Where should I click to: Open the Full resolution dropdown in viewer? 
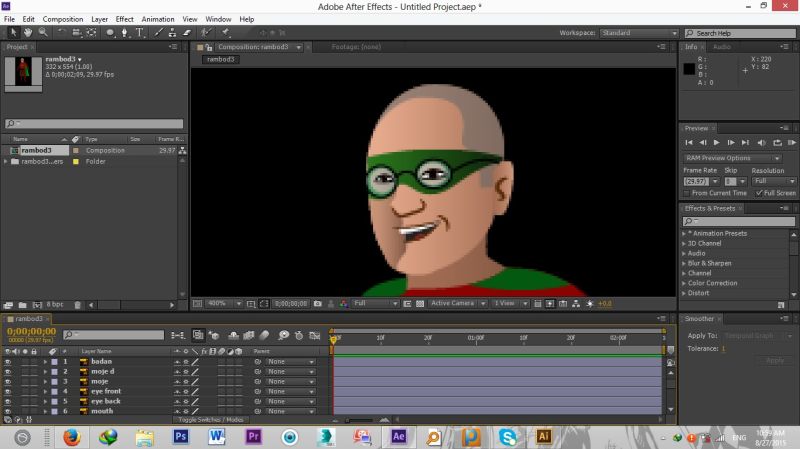pos(376,304)
